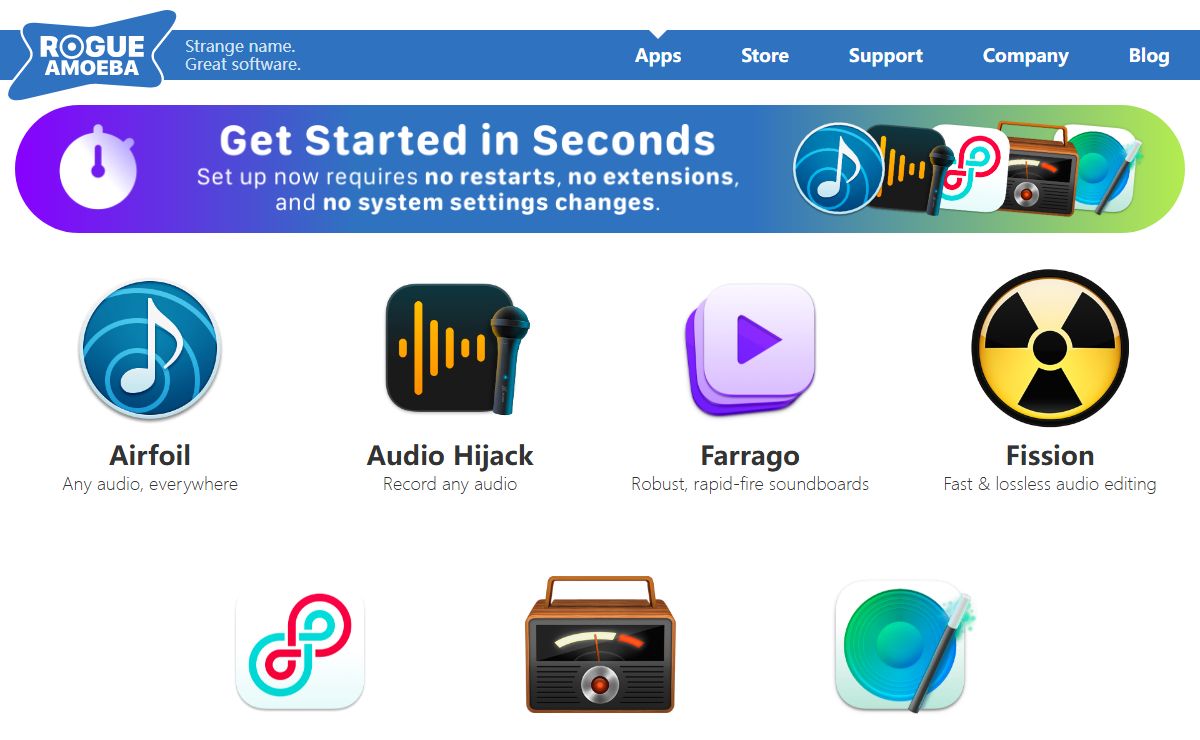Click the Audio Hijack icon in banner

pos(910,170)
